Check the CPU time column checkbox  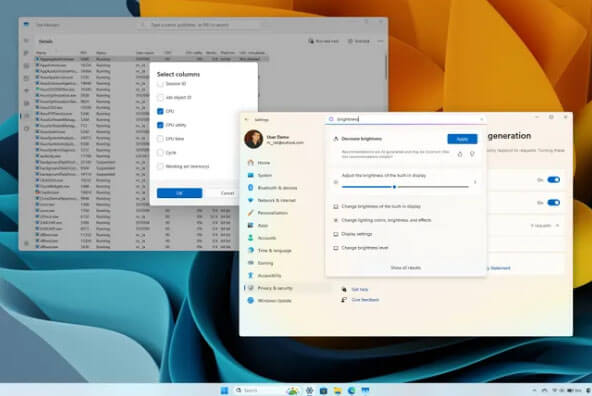tap(160, 139)
